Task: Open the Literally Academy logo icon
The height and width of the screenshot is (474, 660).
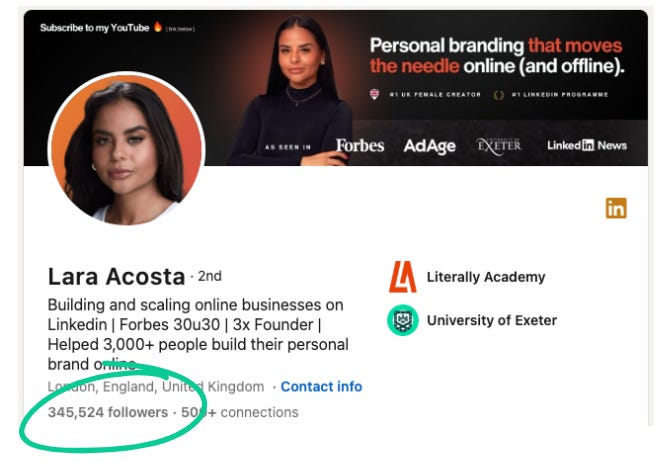Action: 402,277
